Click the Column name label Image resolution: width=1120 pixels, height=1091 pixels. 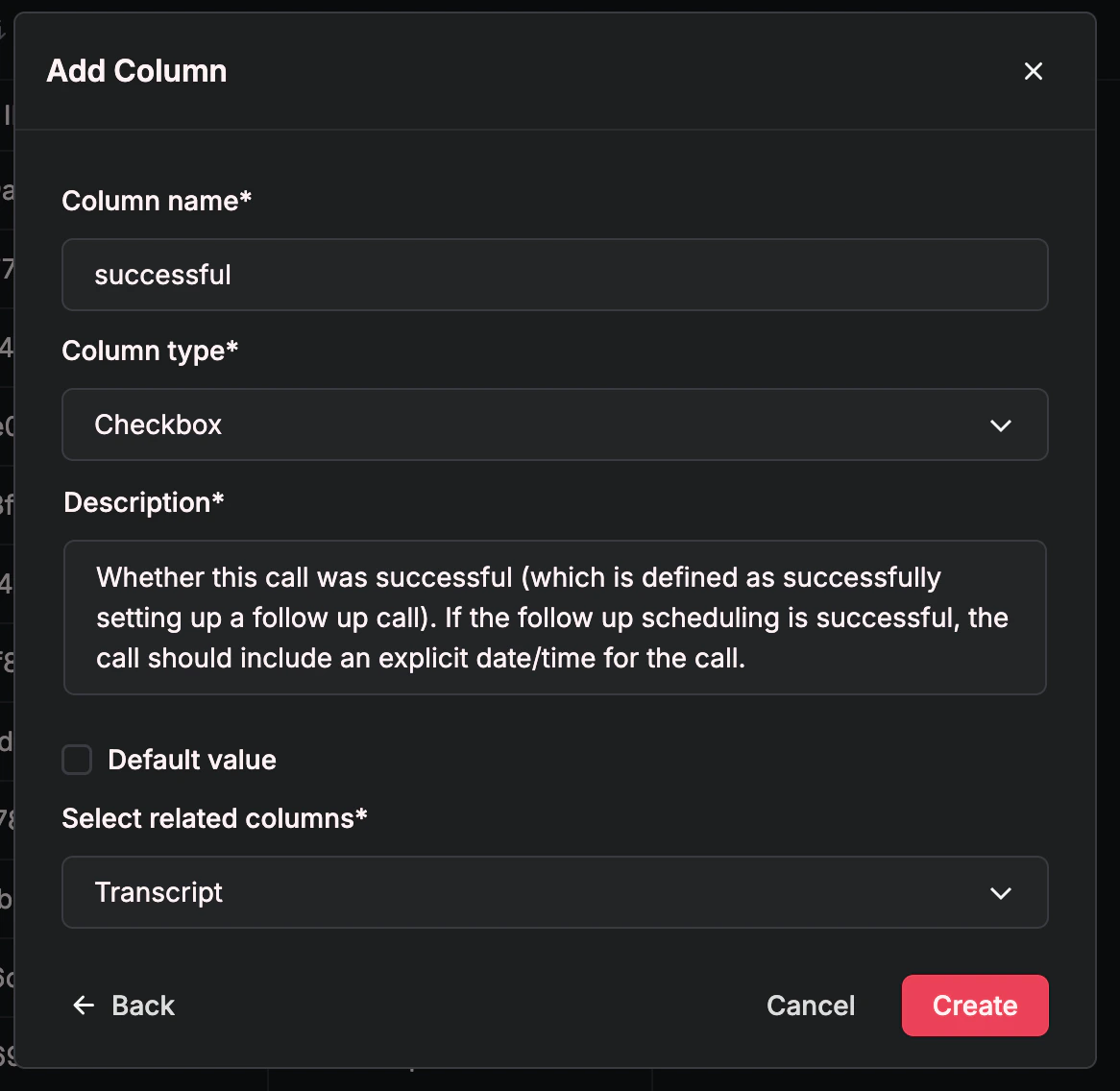coord(156,201)
